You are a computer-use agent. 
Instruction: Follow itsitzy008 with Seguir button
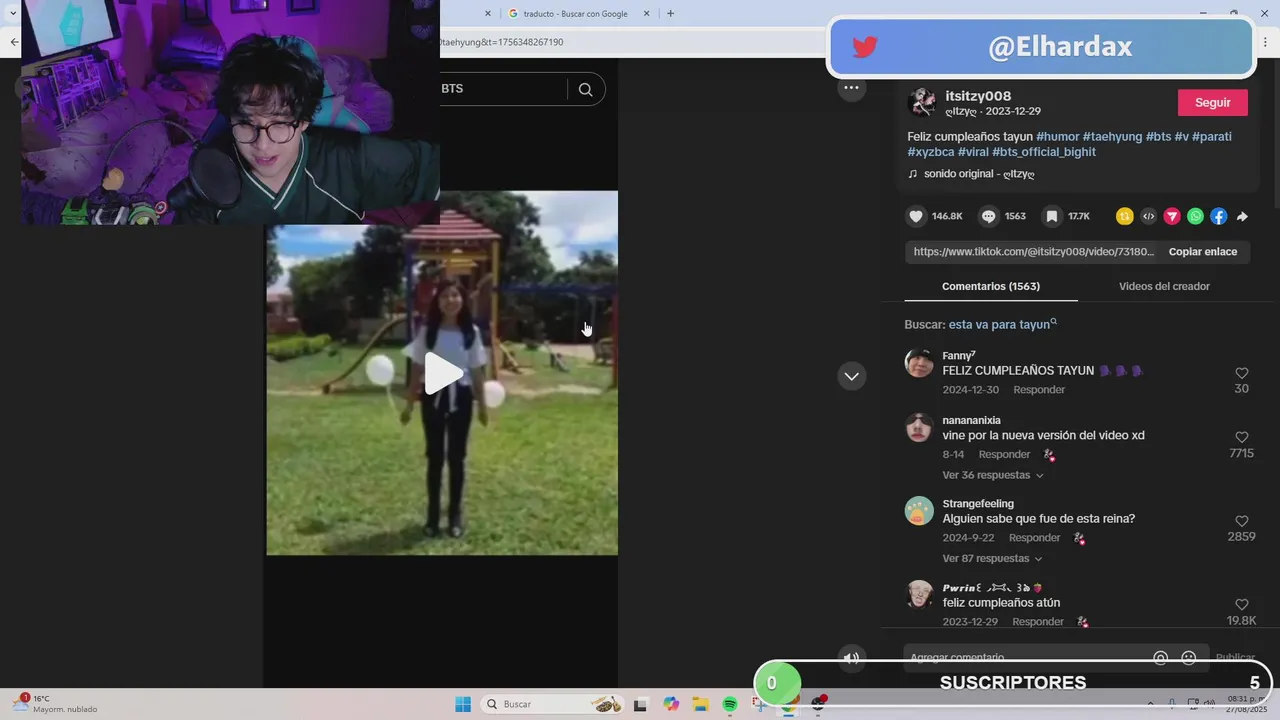tap(1213, 103)
